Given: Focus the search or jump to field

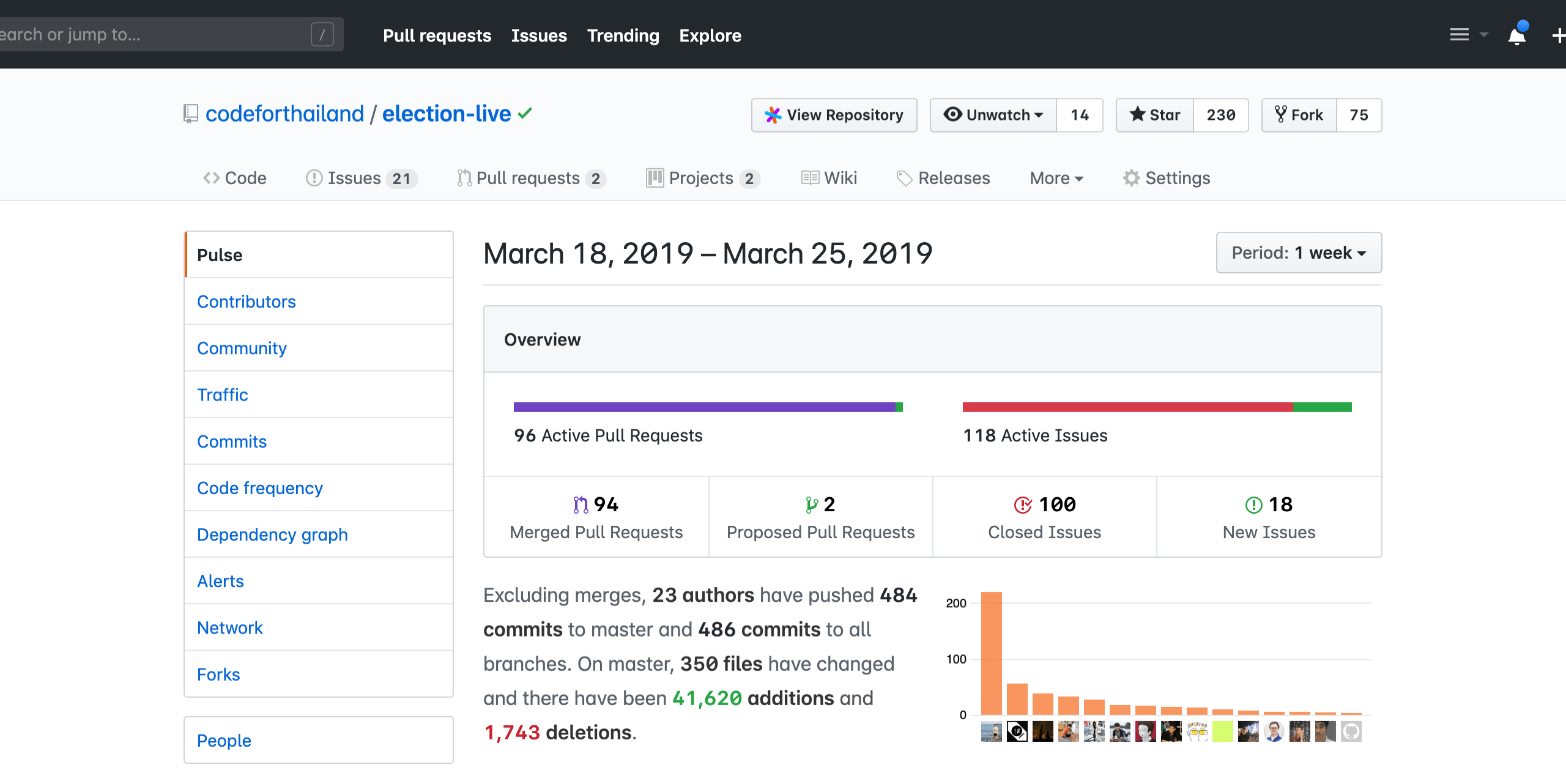Looking at the screenshot, I should [x=153, y=34].
